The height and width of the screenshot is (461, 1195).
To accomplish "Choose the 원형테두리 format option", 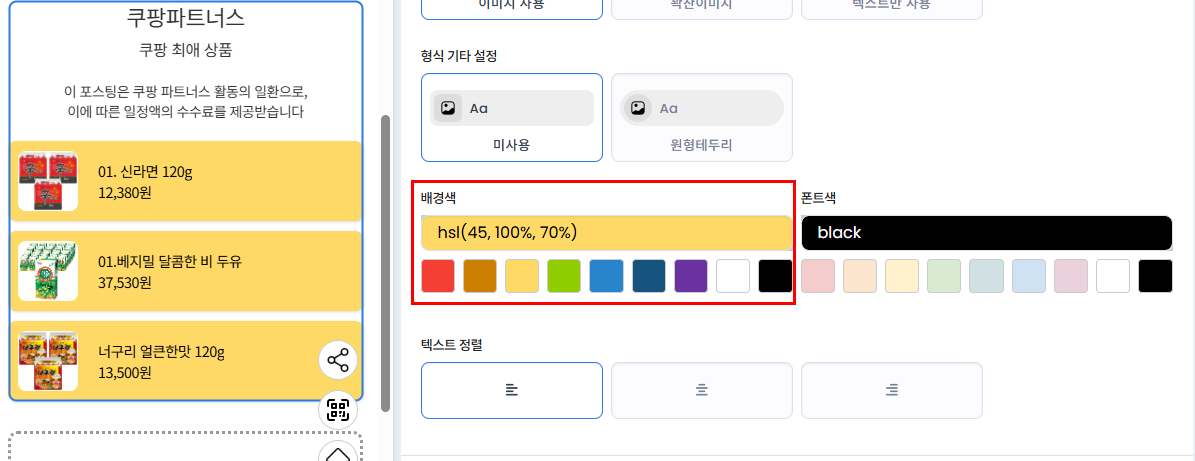I will coord(702,117).
